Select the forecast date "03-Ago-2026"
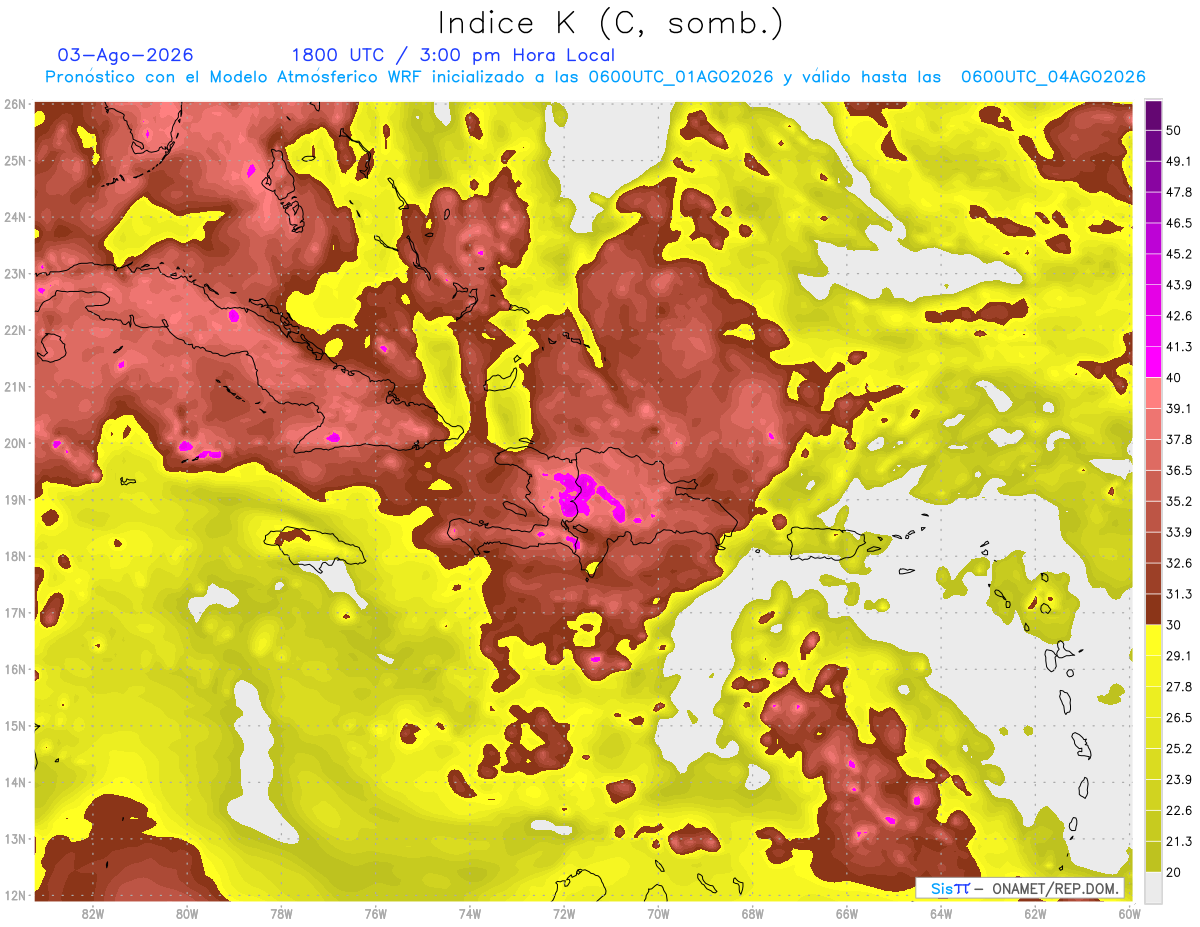1200x927 pixels. [x=126, y=55]
